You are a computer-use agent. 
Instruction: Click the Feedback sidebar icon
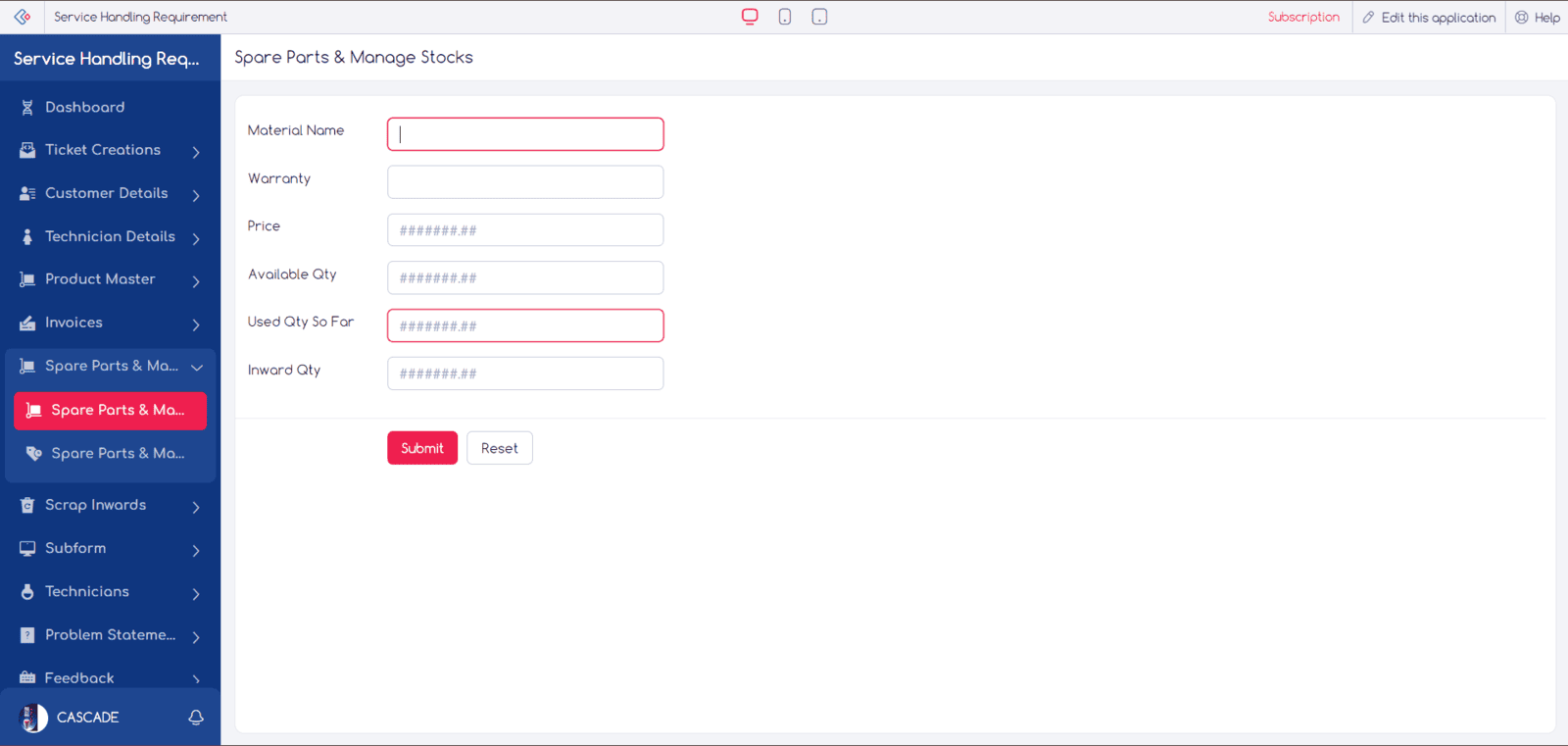tap(27, 678)
